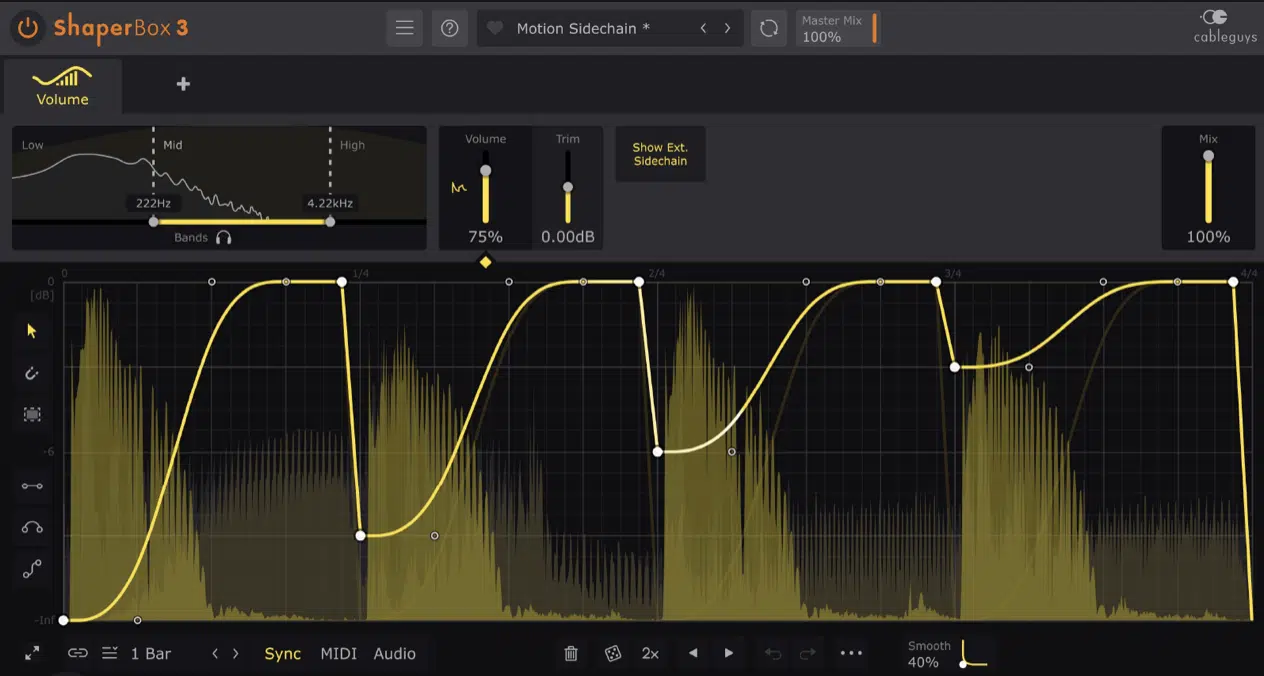
Task: Click the yellow diamond marker below Volume
Action: point(485,262)
